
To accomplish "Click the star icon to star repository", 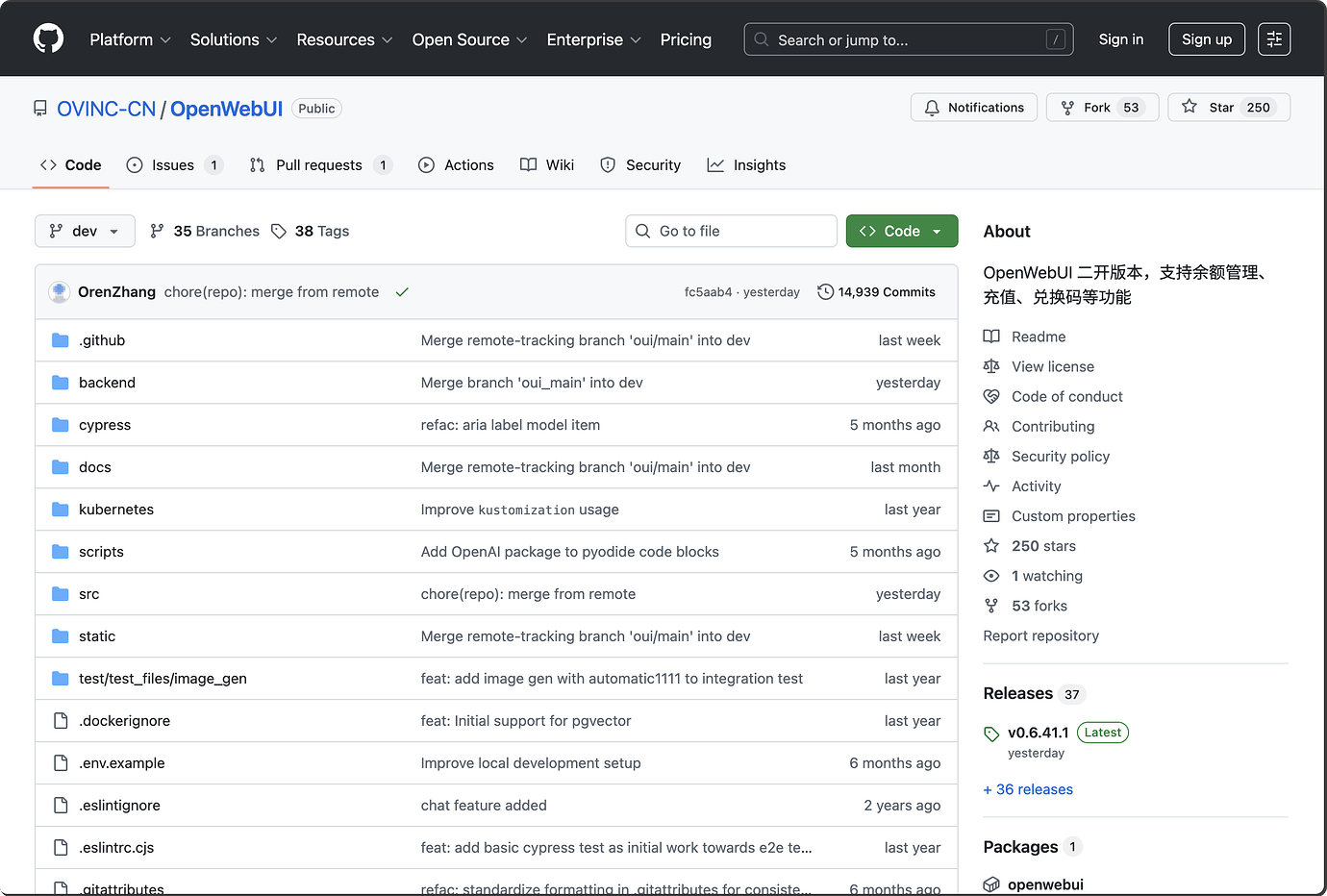I will [x=1189, y=107].
